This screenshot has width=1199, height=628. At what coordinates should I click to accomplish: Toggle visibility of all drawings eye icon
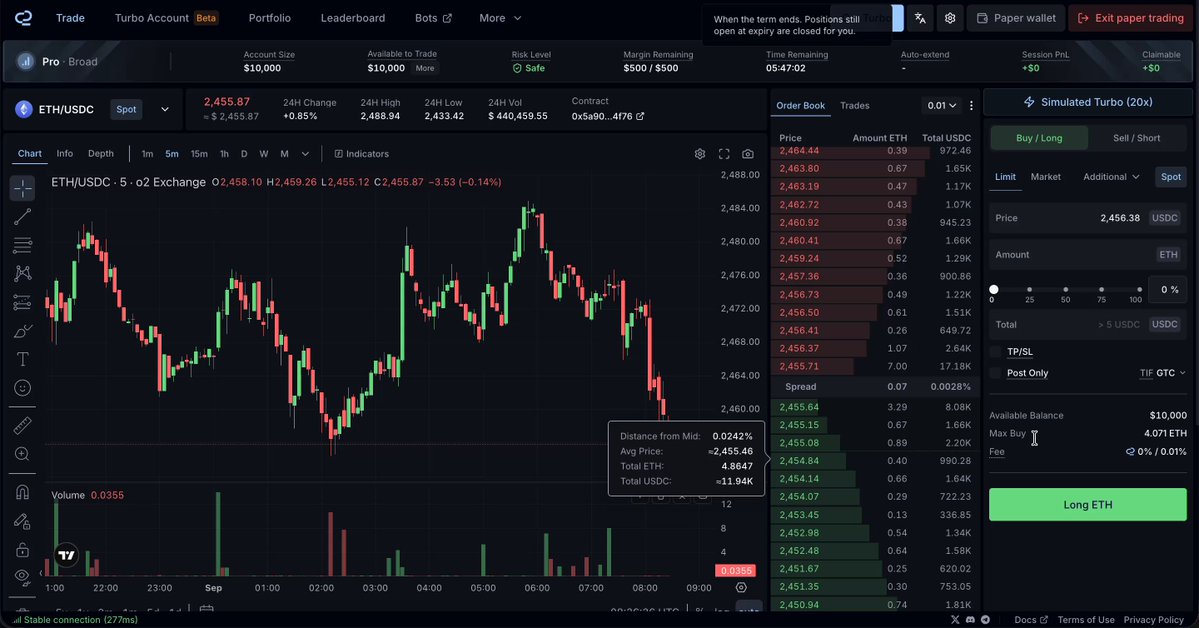click(23, 576)
